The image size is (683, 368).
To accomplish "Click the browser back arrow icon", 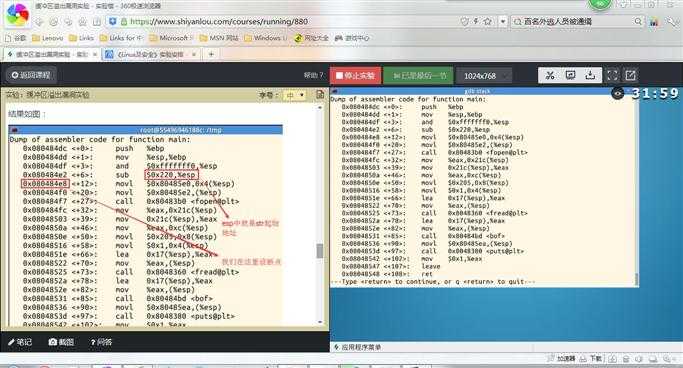I will (x=40, y=21).
